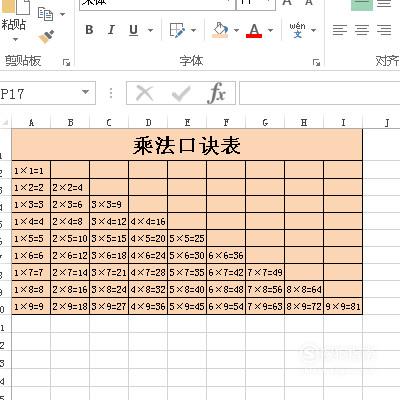Viewport: 400px width, 400px height.
Task: Click the Copy icon
Action: (x=45, y=14)
